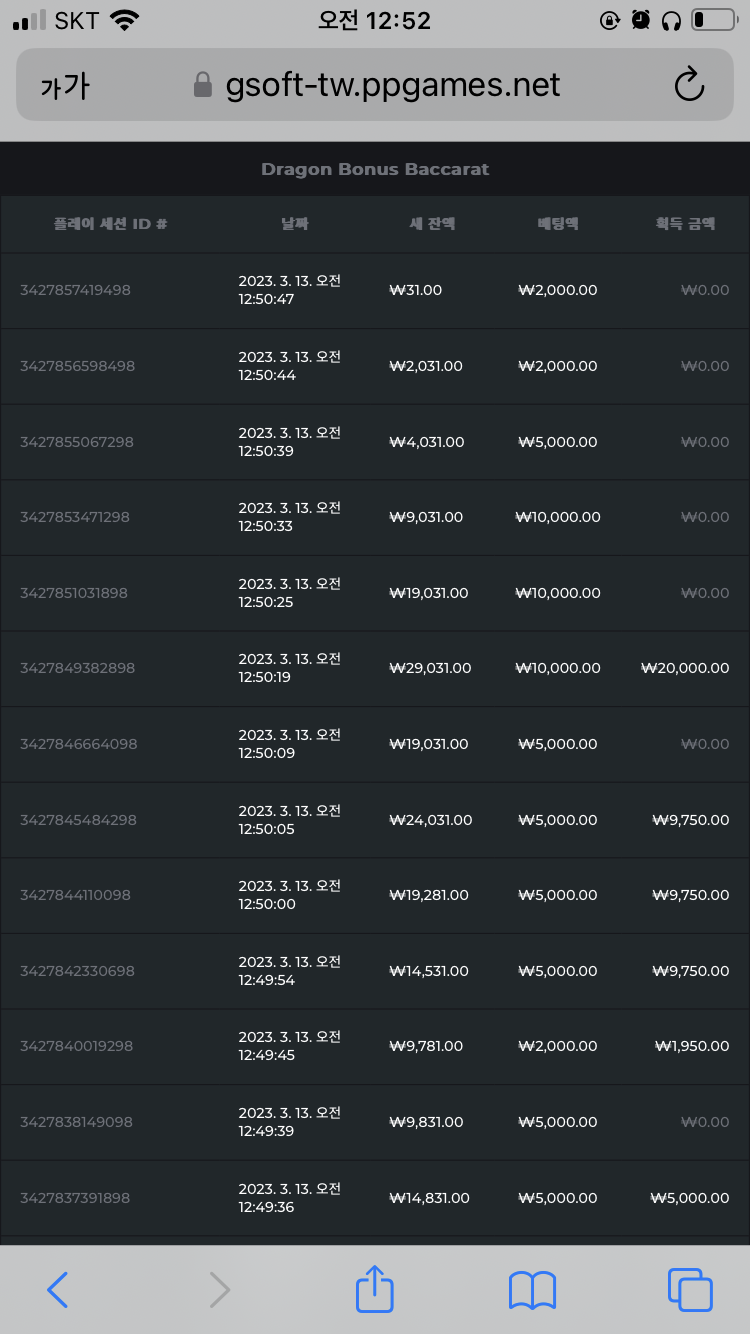The height and width of the screenshot is (1334, 750).
Task: Select session ID 3427840019298 row
Action: coord(375,1047)
